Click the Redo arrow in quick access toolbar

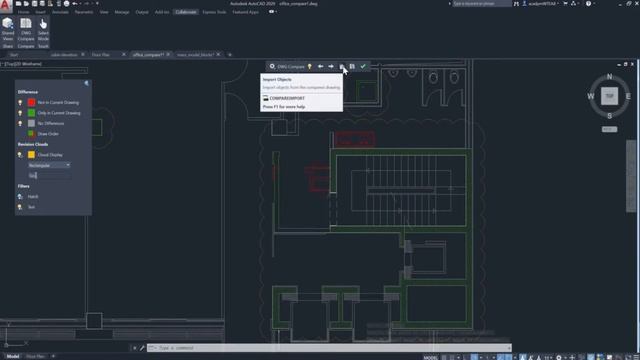86,4
